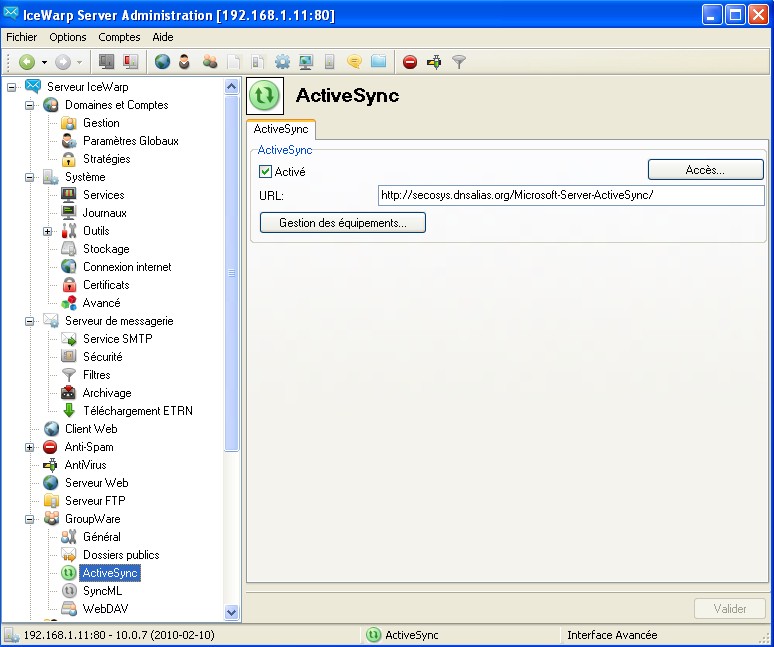This screenshot has height=647, width=774.
Task: Uncheck the Activé checkbox
Action: coord(266,172)
